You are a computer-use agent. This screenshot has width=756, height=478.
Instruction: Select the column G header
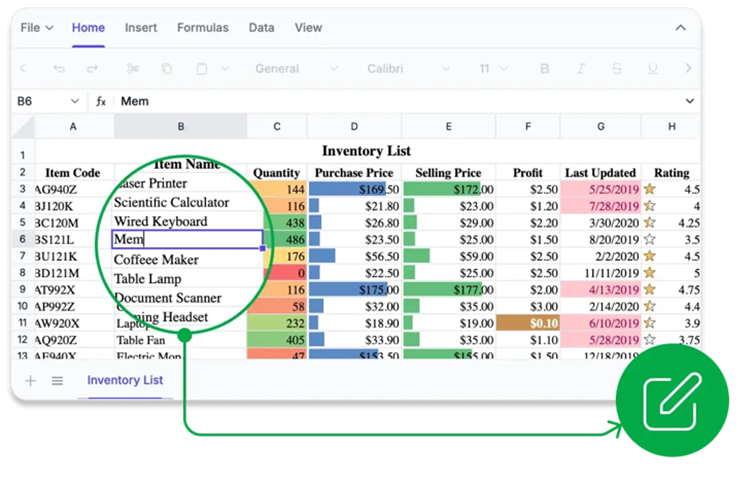pyautogui.click(x=601, y=127)
